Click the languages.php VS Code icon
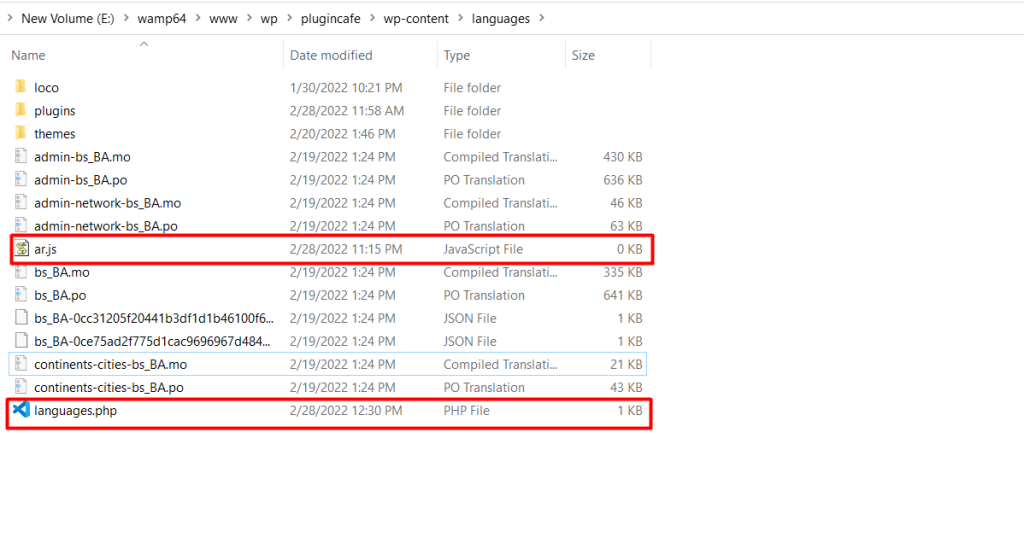 (21, 409)
